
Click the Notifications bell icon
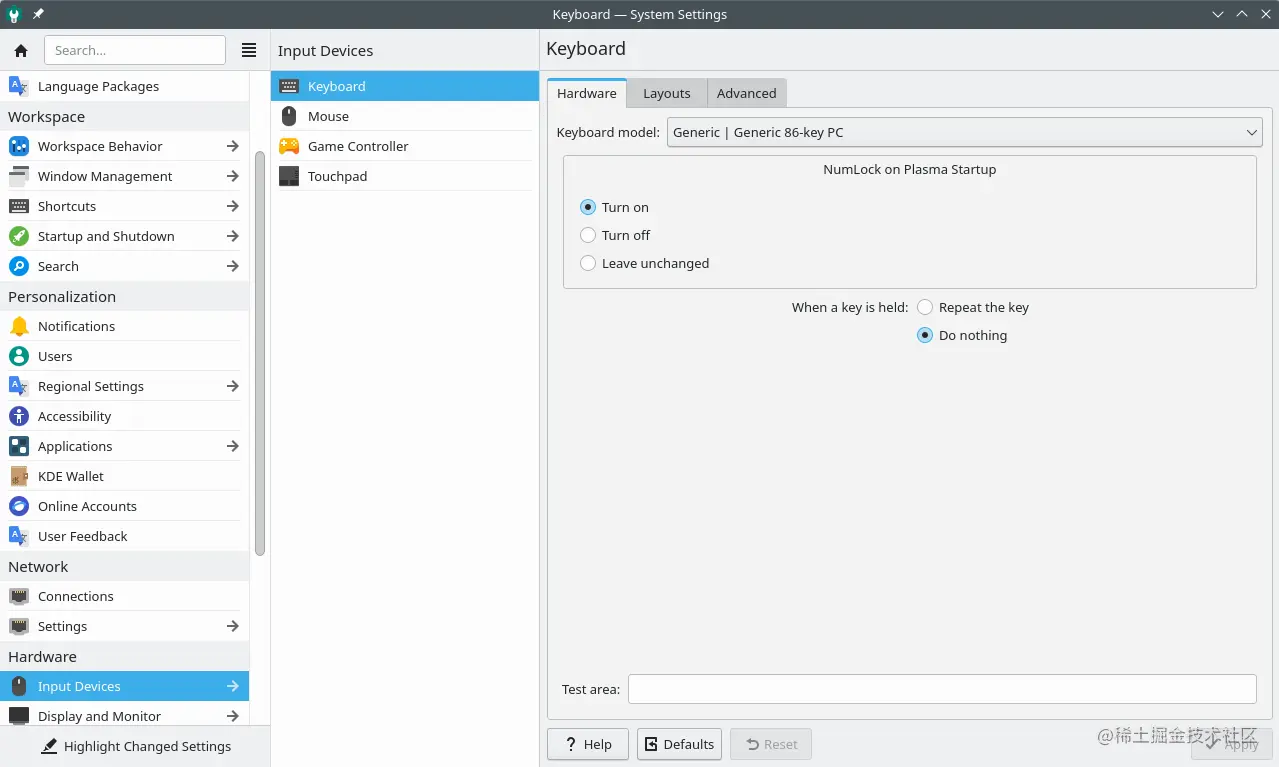coord(19,326)
